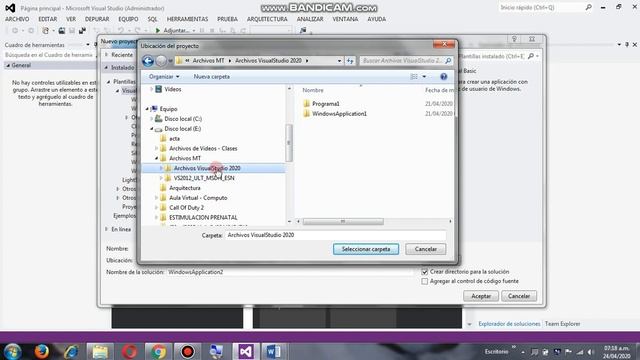Image resolution: width=640 pixels, height=360 pixels.
Task: Toggle Crear directorio para la solución checkbox
Action: (424, 272)
